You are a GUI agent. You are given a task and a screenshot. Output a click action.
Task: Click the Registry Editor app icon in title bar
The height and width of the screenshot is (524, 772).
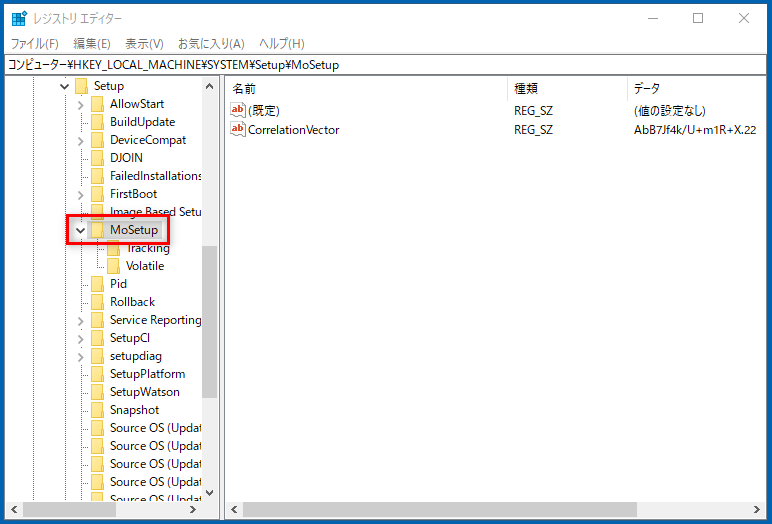tap(19, 18)
